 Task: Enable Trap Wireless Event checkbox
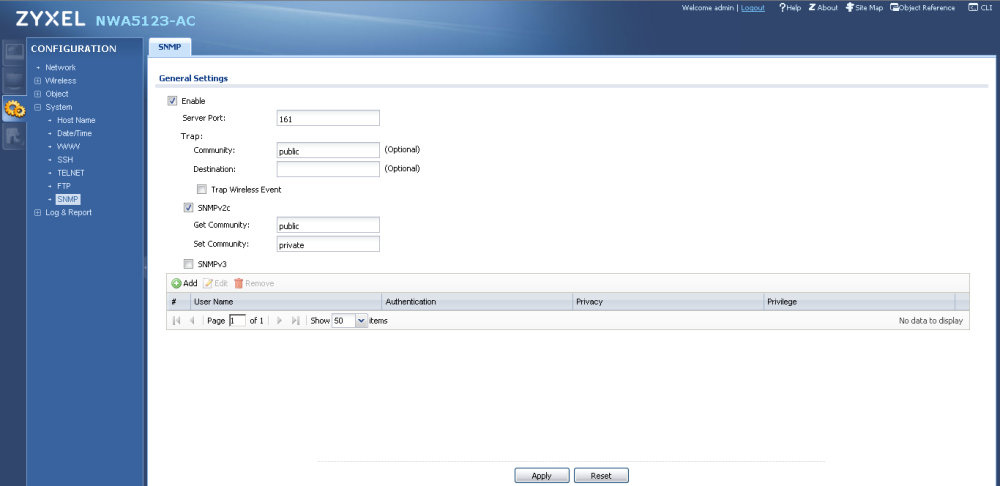[202, 189]
